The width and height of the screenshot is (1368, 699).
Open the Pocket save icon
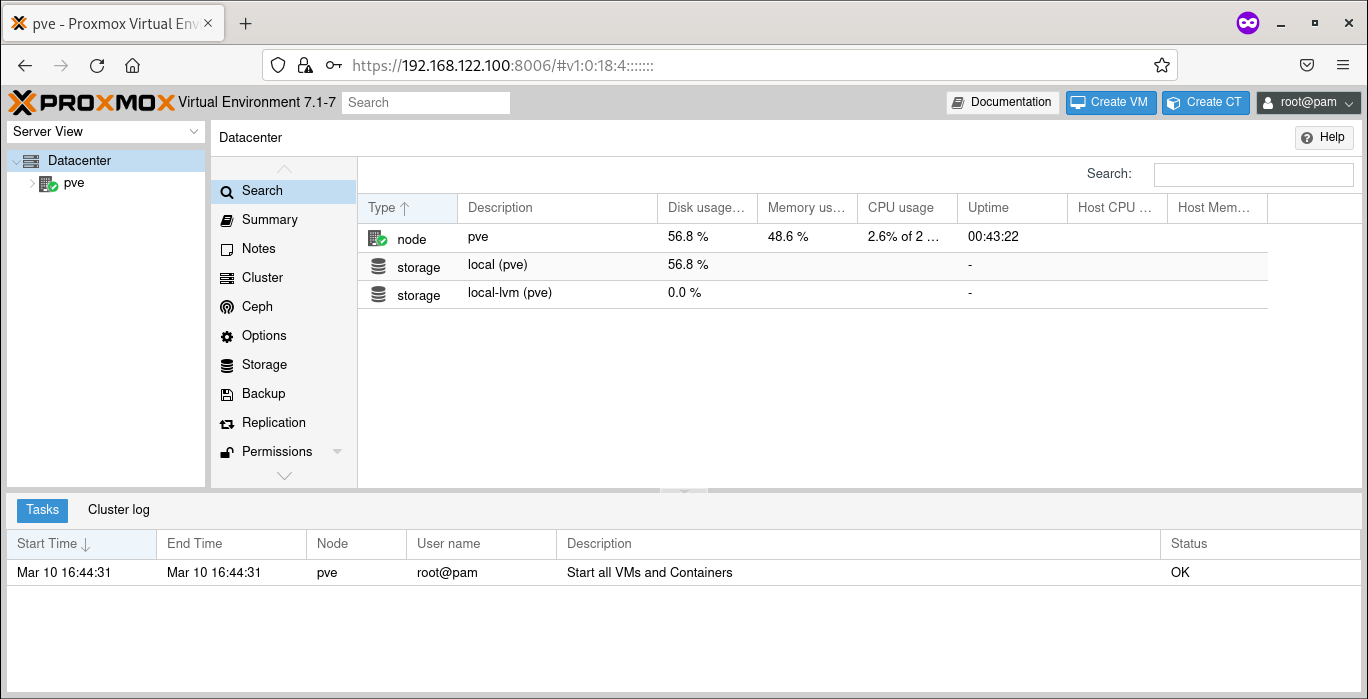coord(1307,65)
